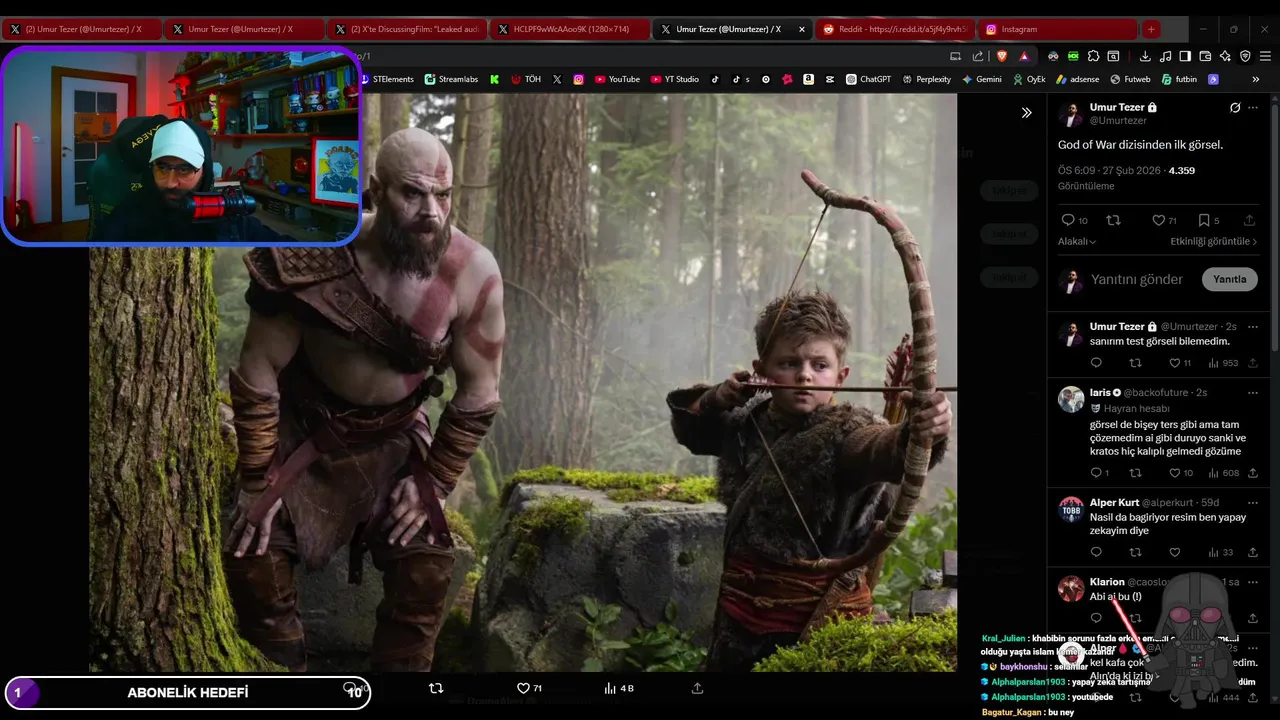1280x720 pixels.
Task: Open views stat 953 on Umur Tezer reply
Action: tap(1223, 363)
